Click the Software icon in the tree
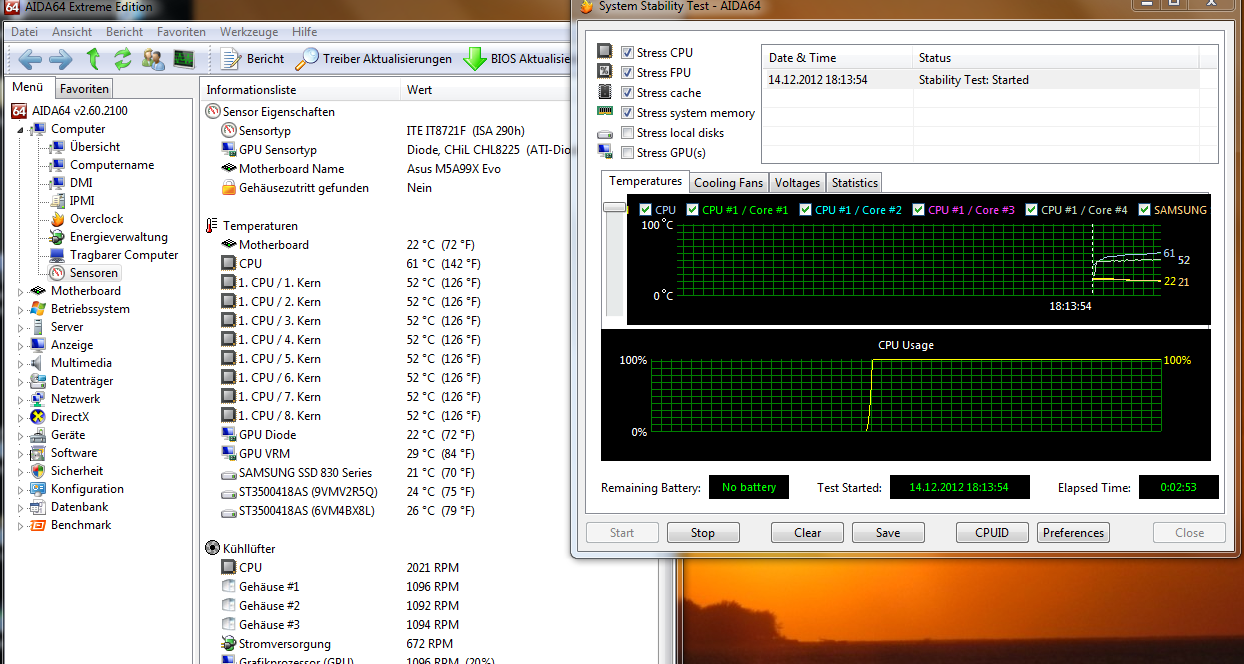Image resolution: width=1244 pixels, height=664 pixels. [39, 453]
